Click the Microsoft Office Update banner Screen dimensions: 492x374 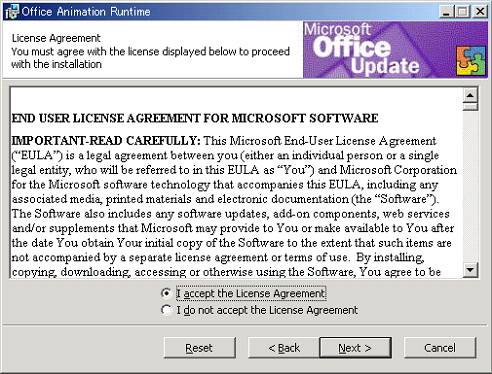tap(395, 50)
